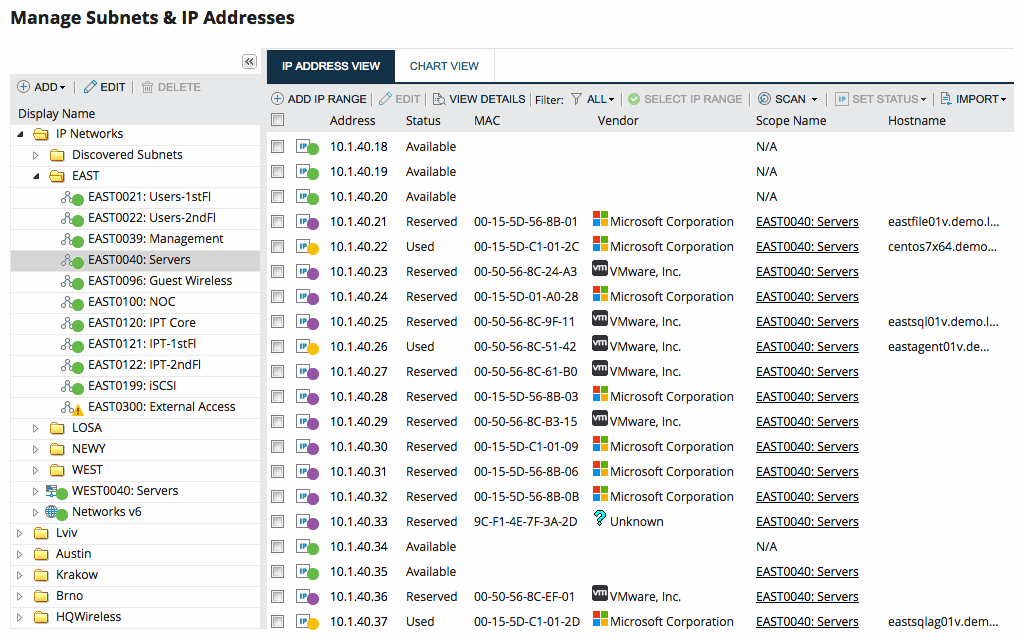Collapse the EAST folder
This screenshot has height=640, width=1024.
coord(36,176)
